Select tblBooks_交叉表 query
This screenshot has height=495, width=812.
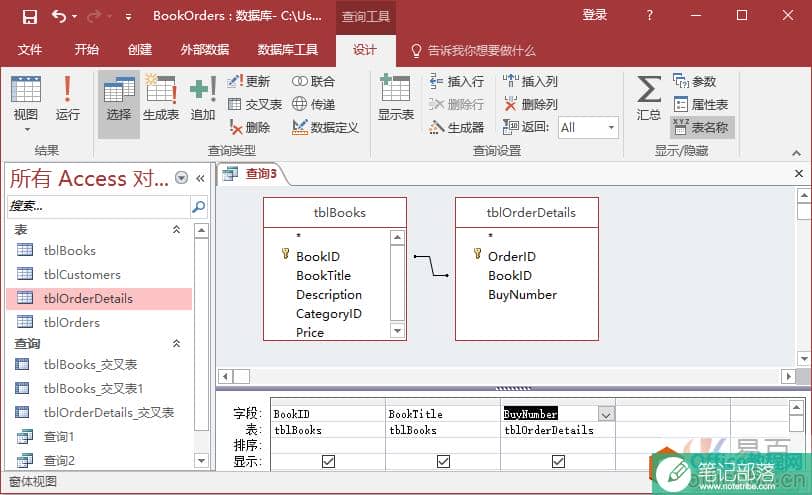[99, 365]
